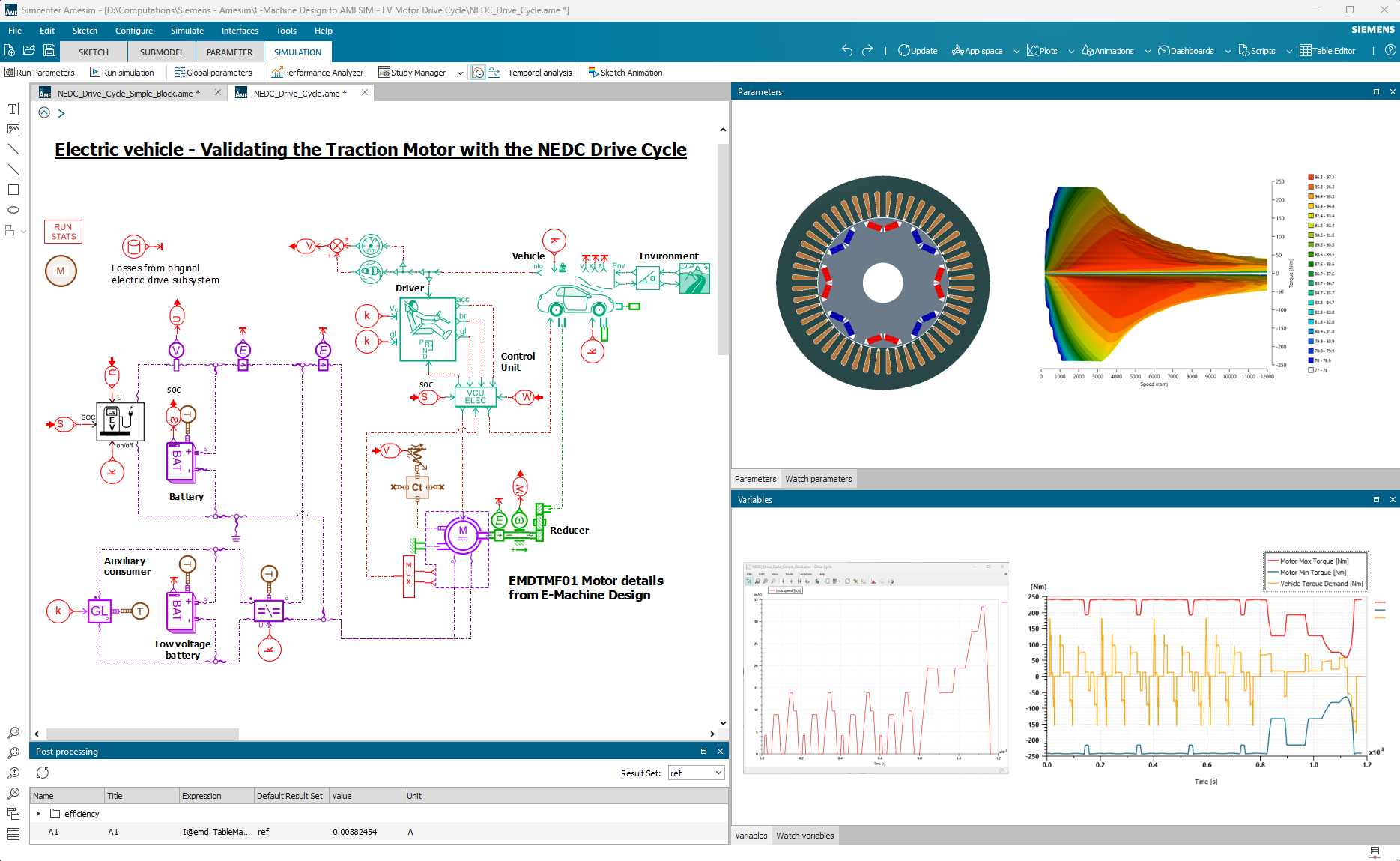
Task: Float the Parameters panel
Action: [1377, 91]
